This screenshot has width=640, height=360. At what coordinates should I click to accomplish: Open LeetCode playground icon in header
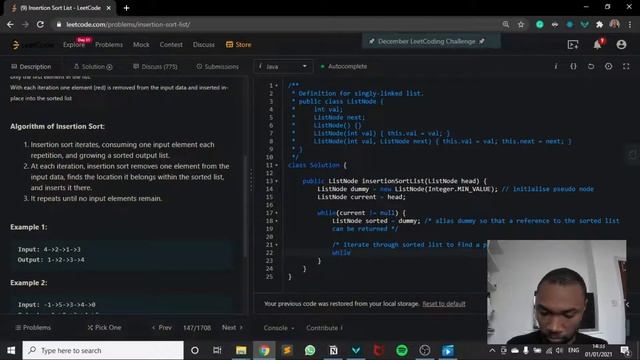(573, 44)
